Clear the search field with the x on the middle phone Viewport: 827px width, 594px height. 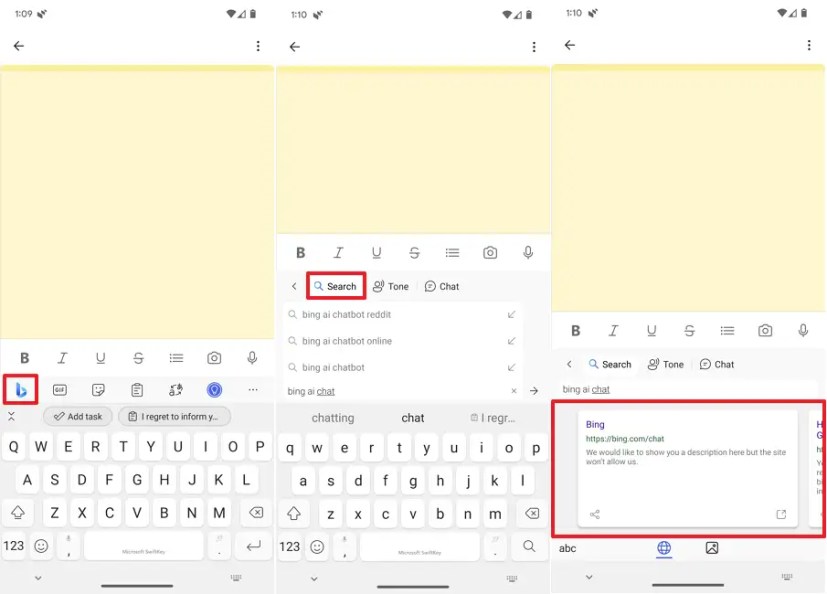pyautogui.click(x=514, y=391)
